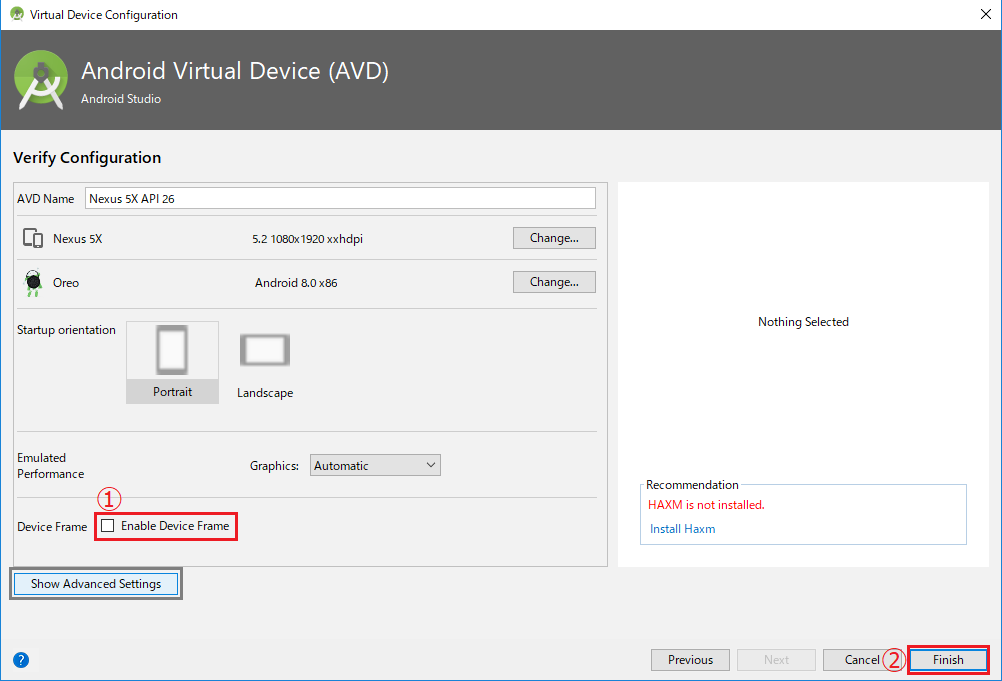Finish creating the Nexus 5X AVD
This screenshot has height=681, width=1002.
pos(947,659)
